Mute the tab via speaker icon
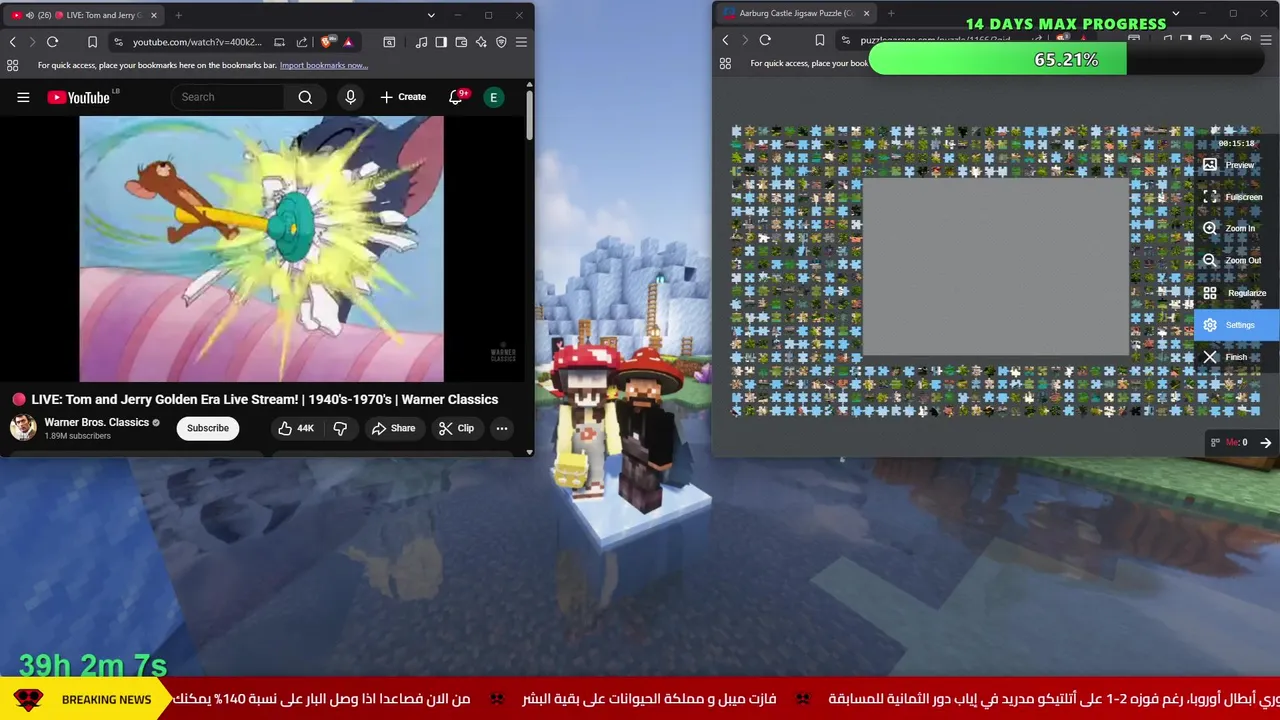The width and height of the screenshot is (1280, 720). [x=29, y=15]
